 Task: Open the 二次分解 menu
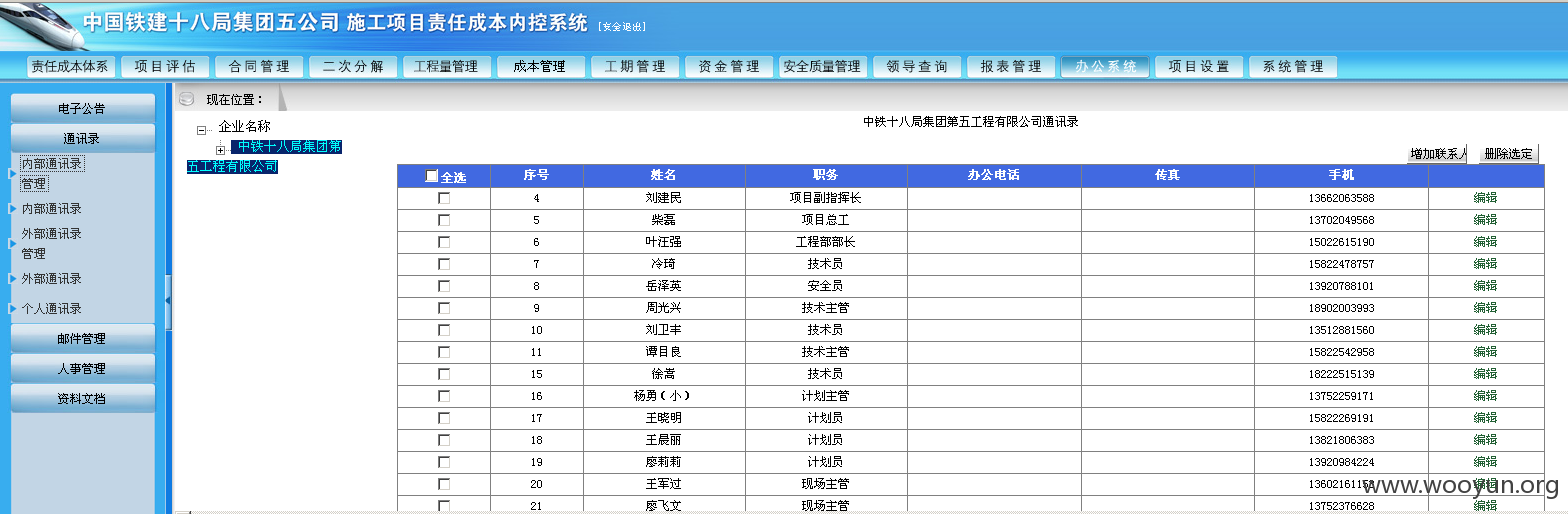(353, 66)
